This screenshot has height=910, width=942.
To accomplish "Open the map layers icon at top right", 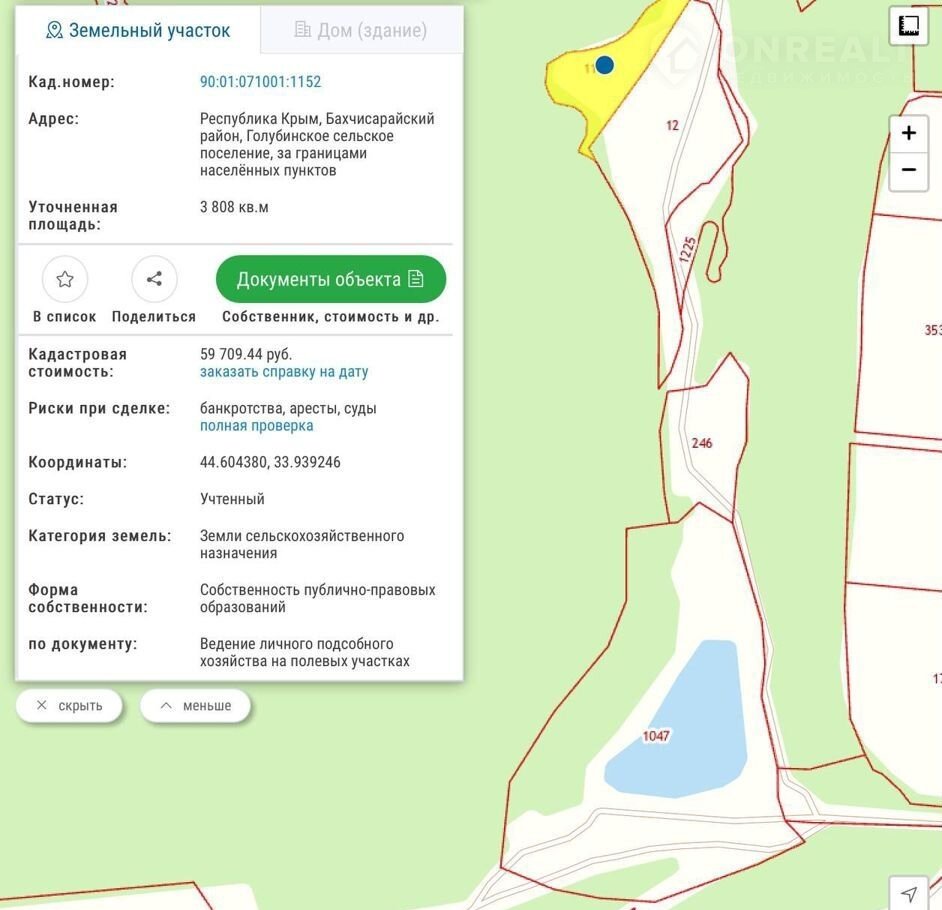I will 908,26.
